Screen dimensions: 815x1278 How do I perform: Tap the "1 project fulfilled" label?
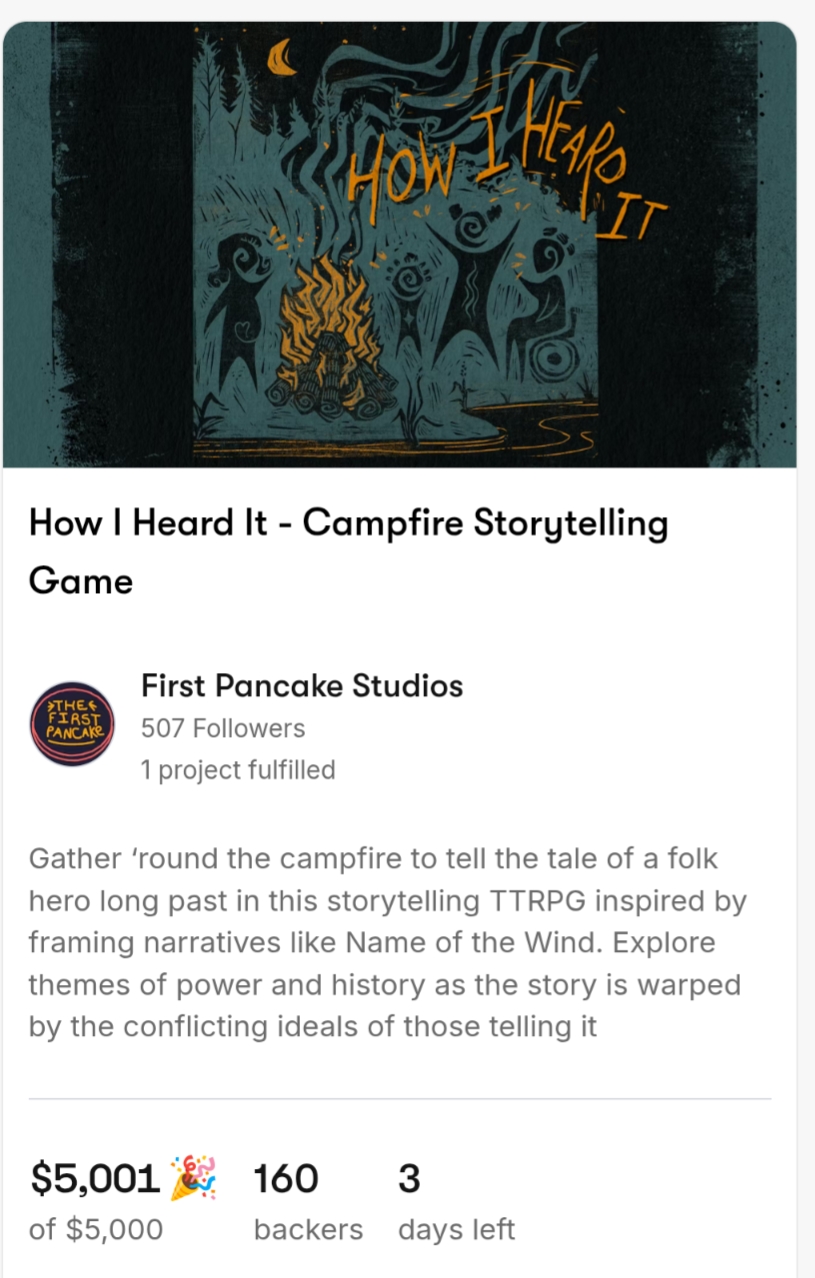click(x=238, y=770)
